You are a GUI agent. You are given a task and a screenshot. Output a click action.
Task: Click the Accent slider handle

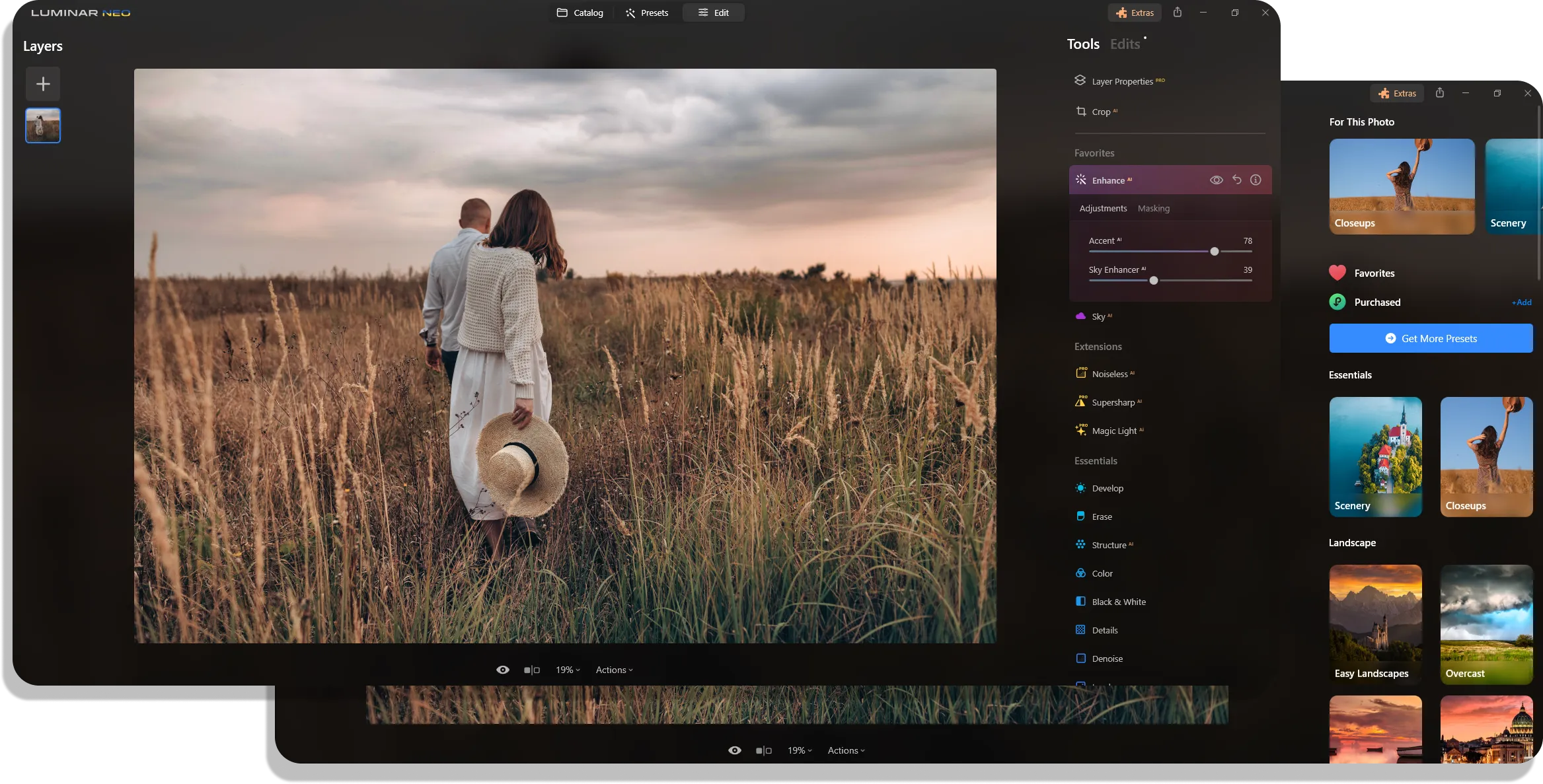click(1214, 252)
